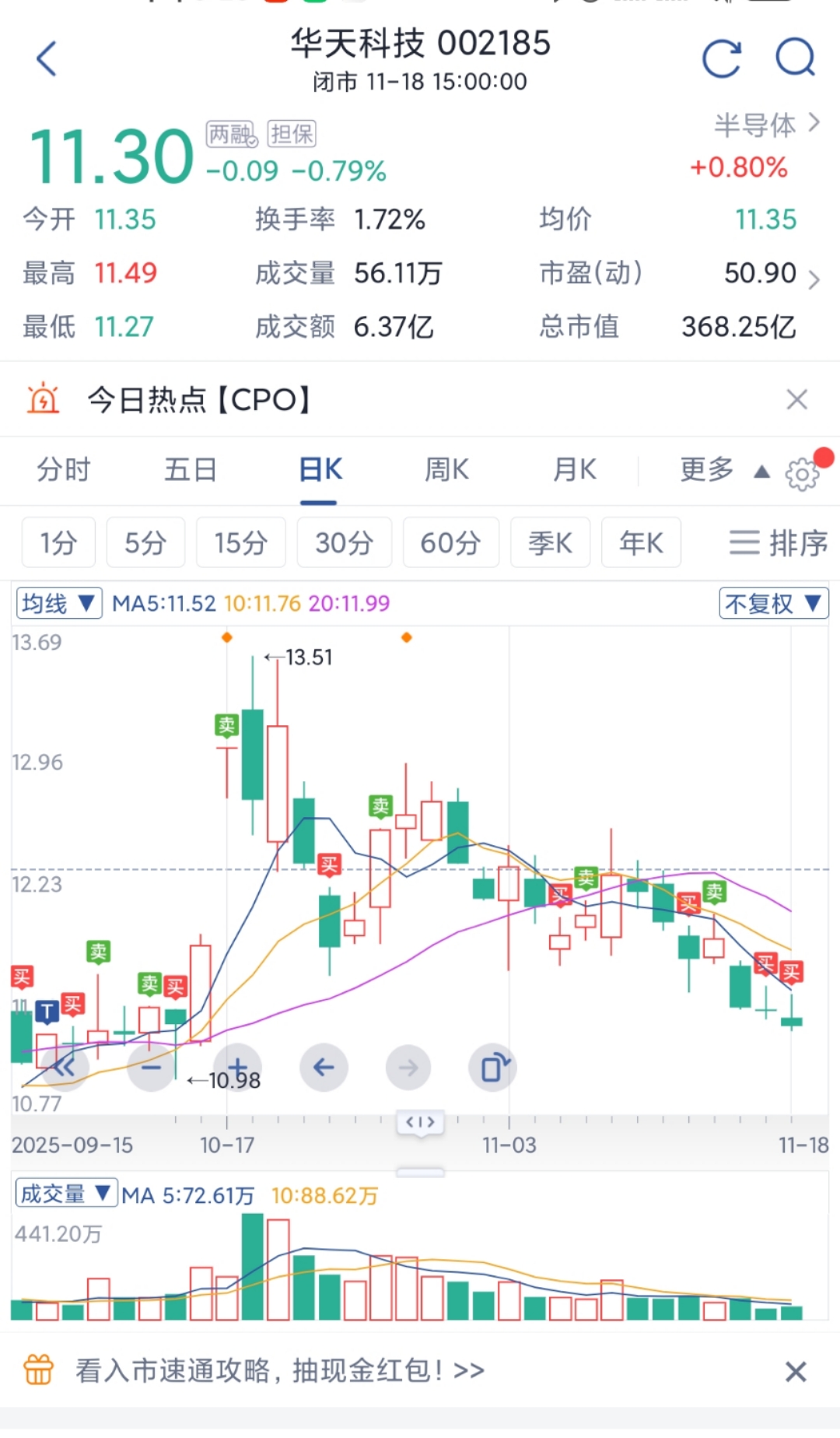Image resolution: width=840 pixels, height=1438 pixels.
Task: Open the search magnifier icon
Action: 795,58
